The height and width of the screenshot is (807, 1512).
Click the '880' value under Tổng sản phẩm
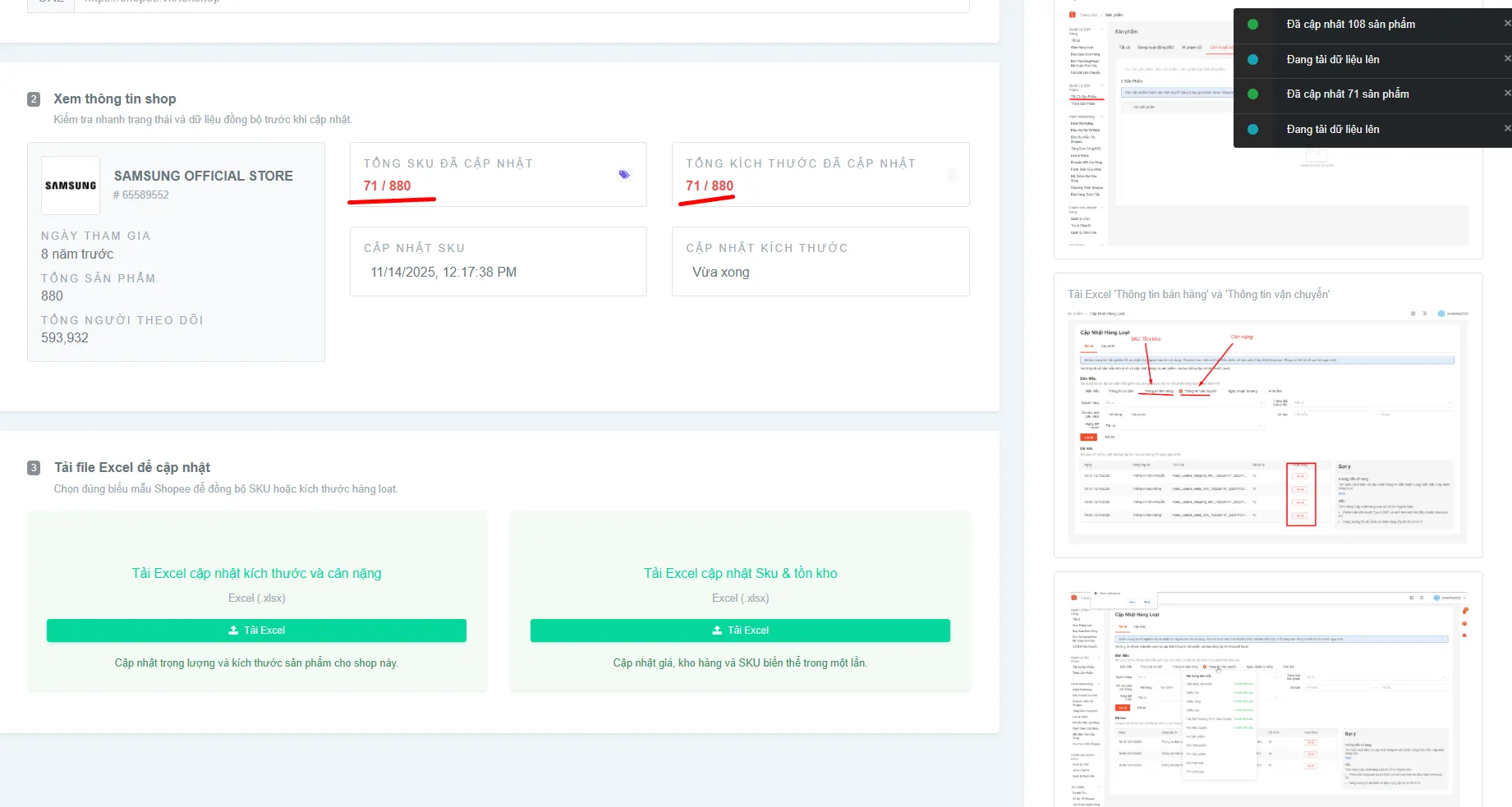click(52, 296)
